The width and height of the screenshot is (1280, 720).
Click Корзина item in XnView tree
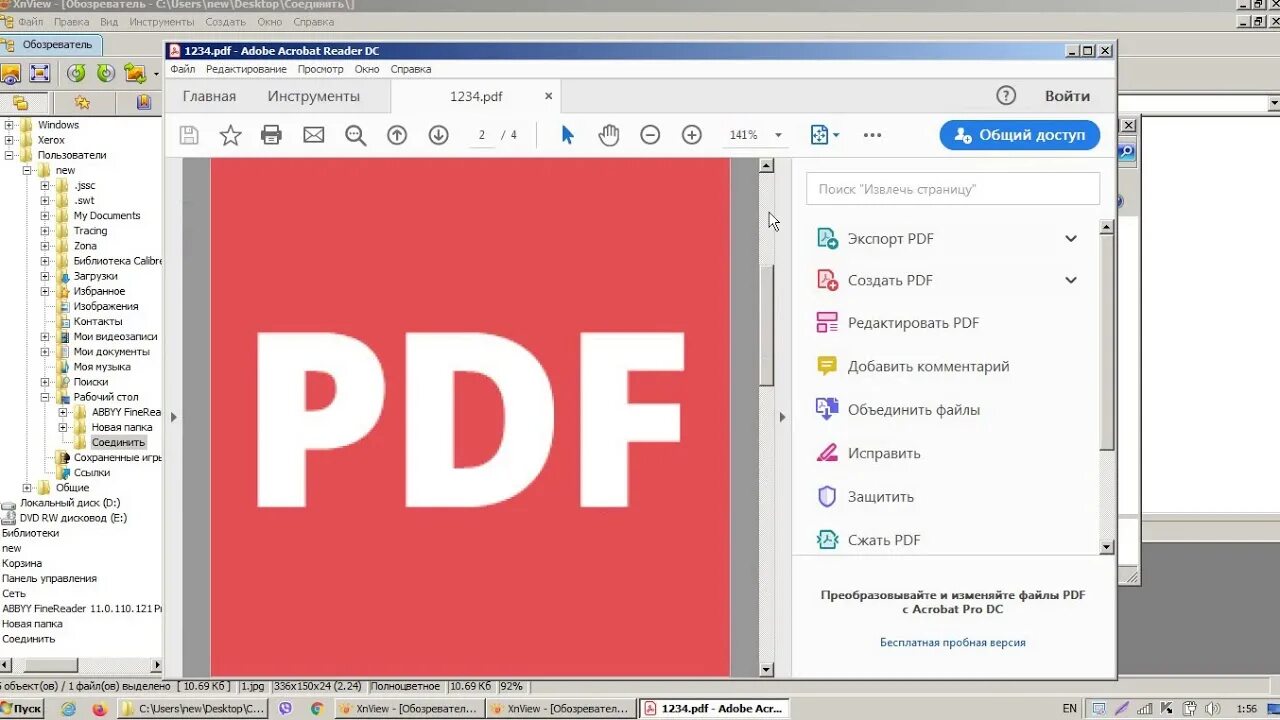[x=22, y=563]
